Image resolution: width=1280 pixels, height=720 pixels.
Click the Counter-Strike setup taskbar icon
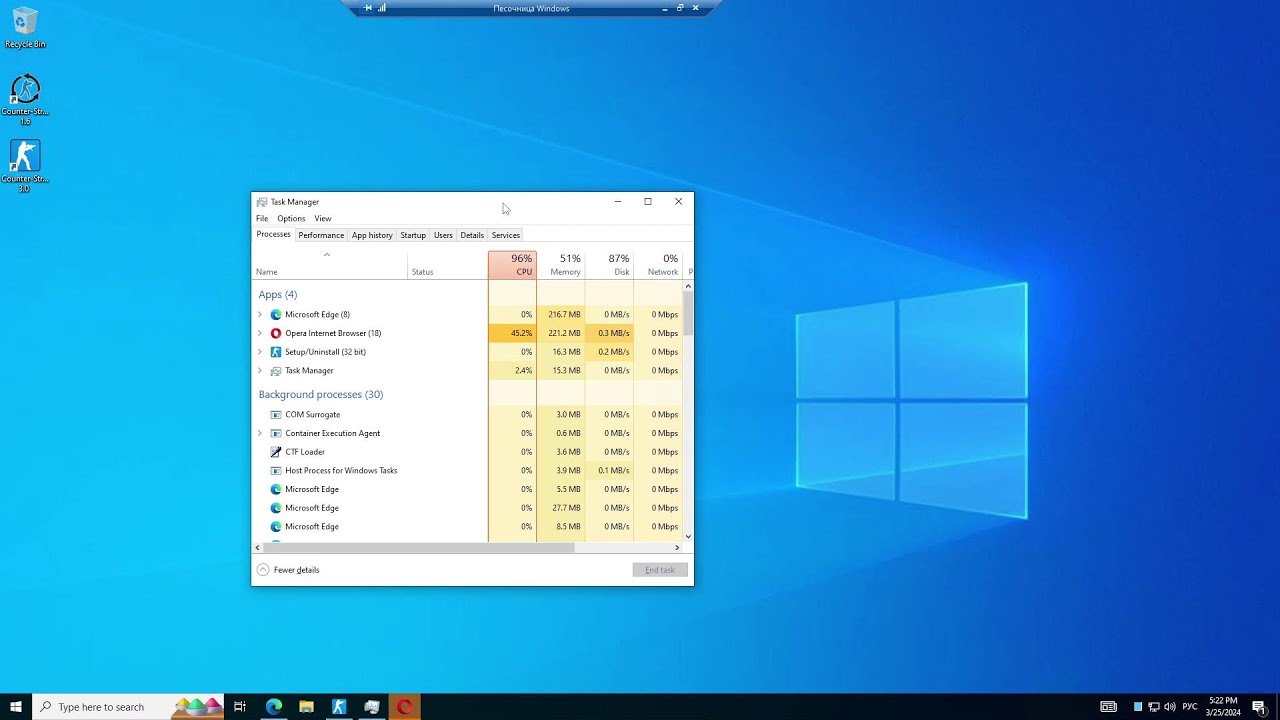(x=339, y=706)
